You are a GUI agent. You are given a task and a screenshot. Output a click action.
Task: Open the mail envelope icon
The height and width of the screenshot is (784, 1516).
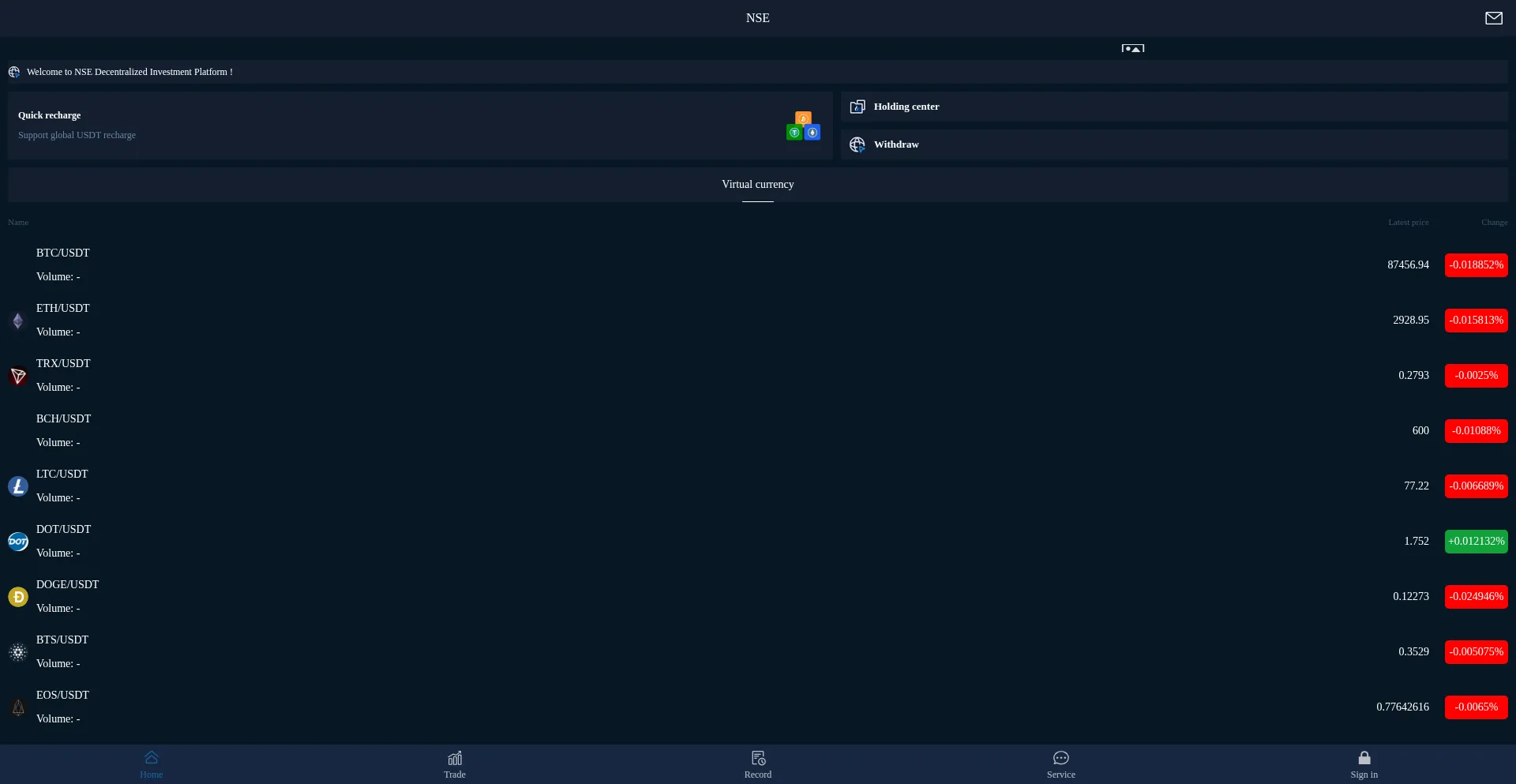tap(1493, 18)
